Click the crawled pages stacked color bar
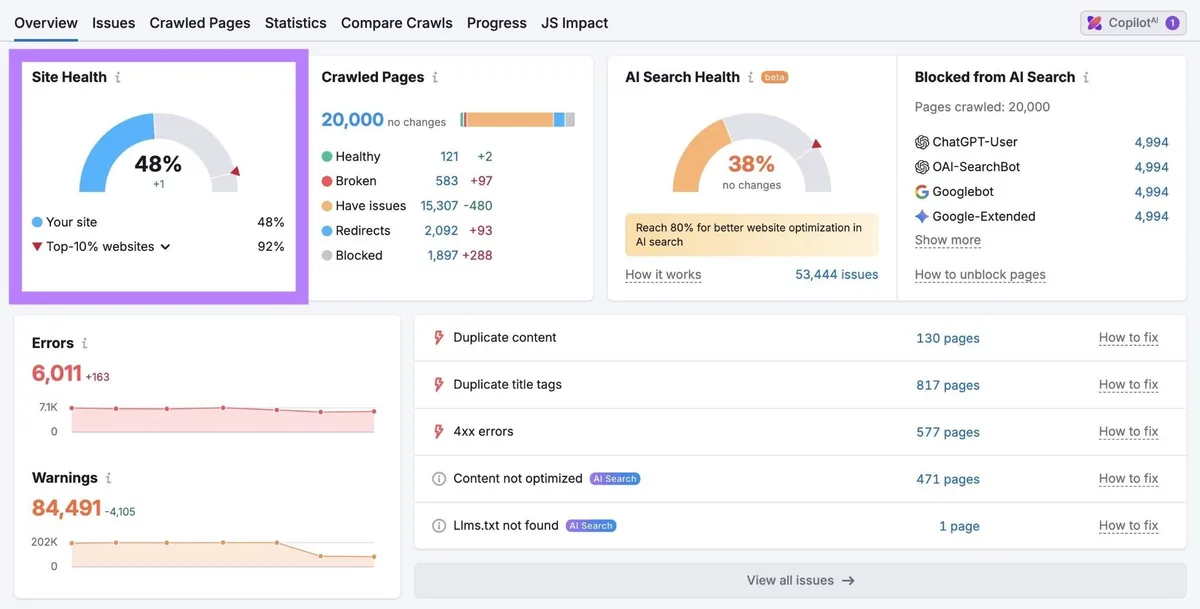This screenshot has width=1200, height=609. click(x=517, y=120)
